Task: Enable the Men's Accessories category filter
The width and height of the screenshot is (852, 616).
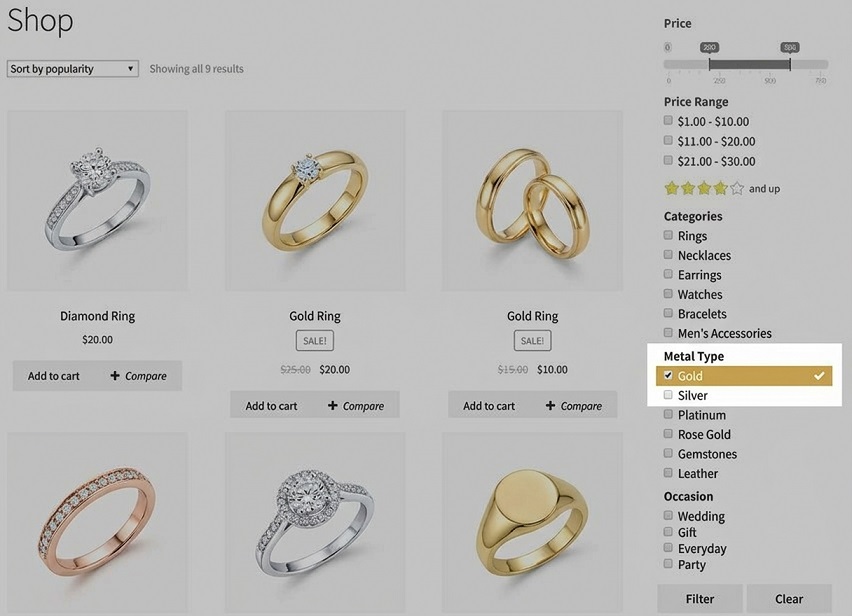Action: (x=667, y=333)
